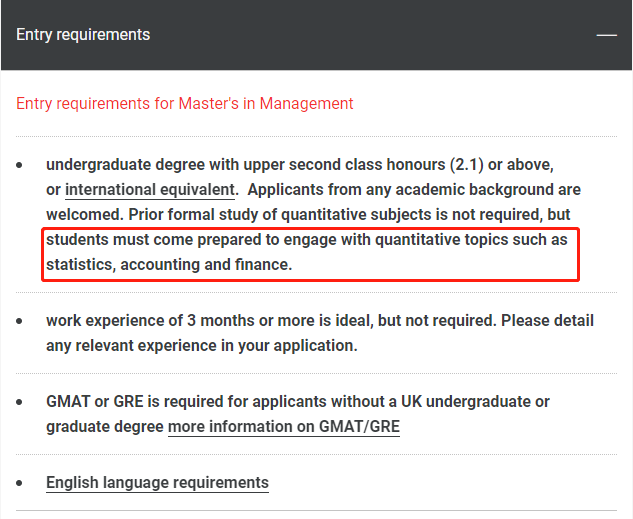The width and height of the screenshot is (633, 519).
Task: Click the bullet point before "work experience"
Action: 19,321
